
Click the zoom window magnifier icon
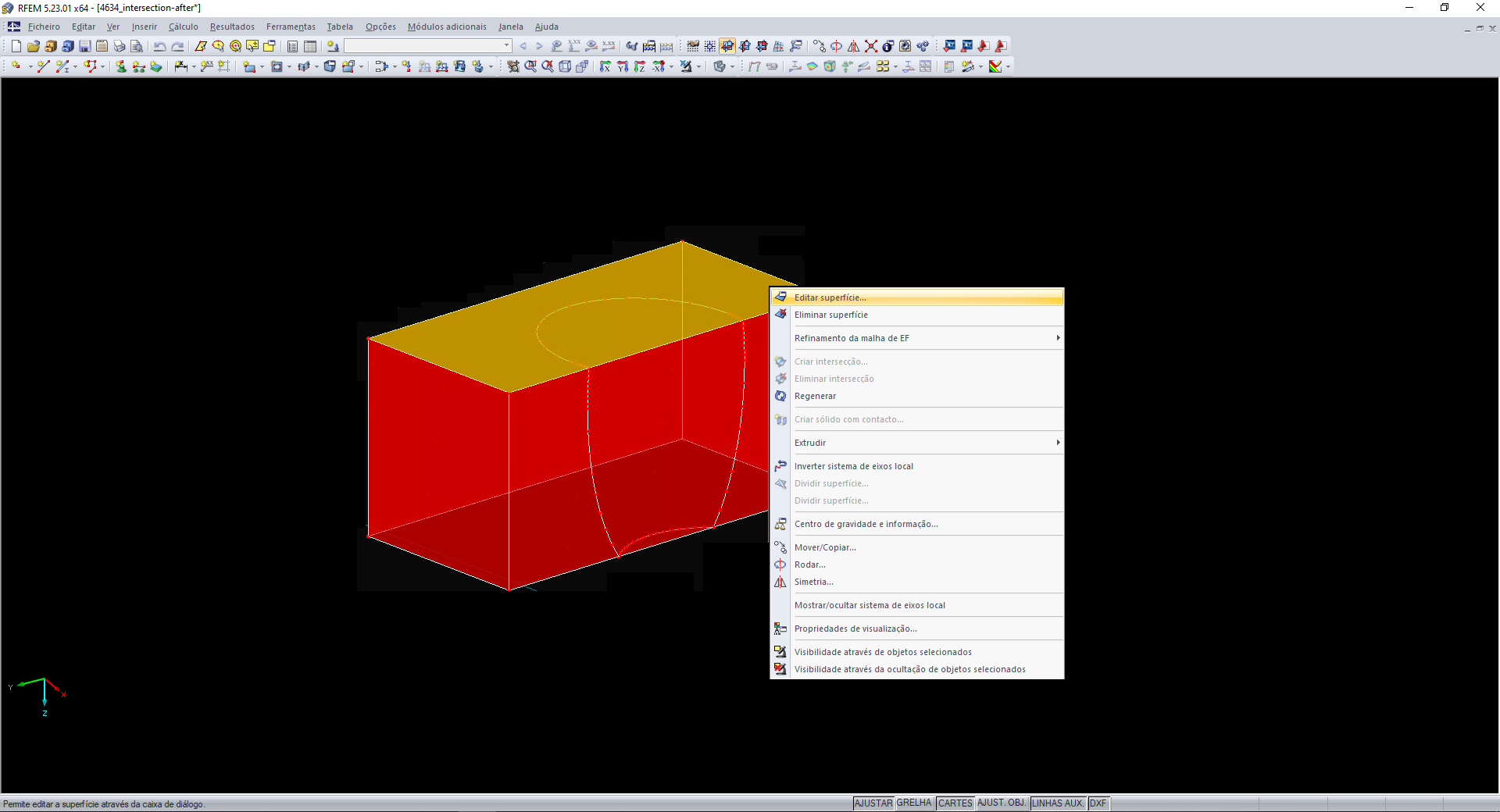click(x=530, y=66)
